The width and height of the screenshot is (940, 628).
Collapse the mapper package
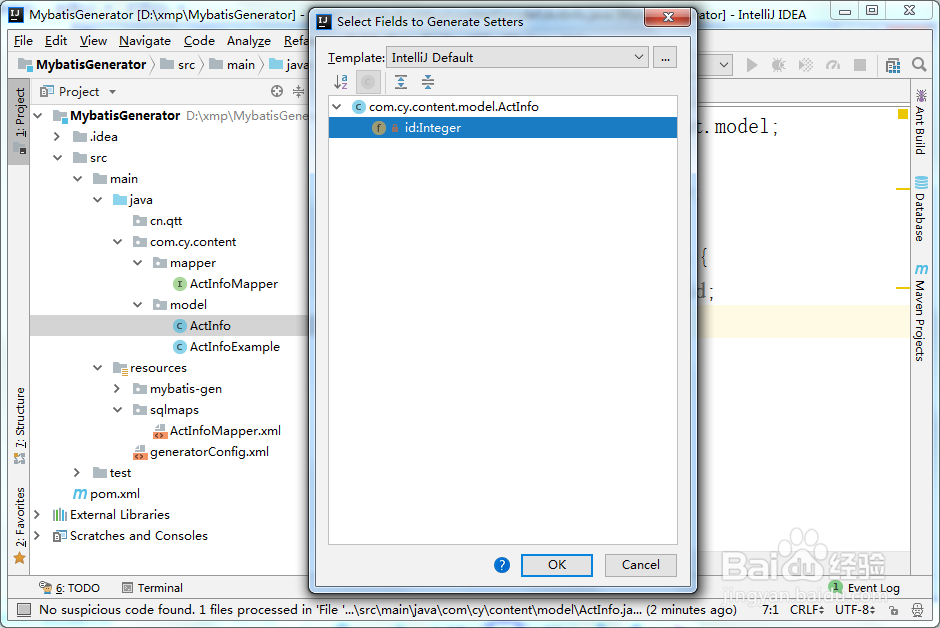point(137,263)
